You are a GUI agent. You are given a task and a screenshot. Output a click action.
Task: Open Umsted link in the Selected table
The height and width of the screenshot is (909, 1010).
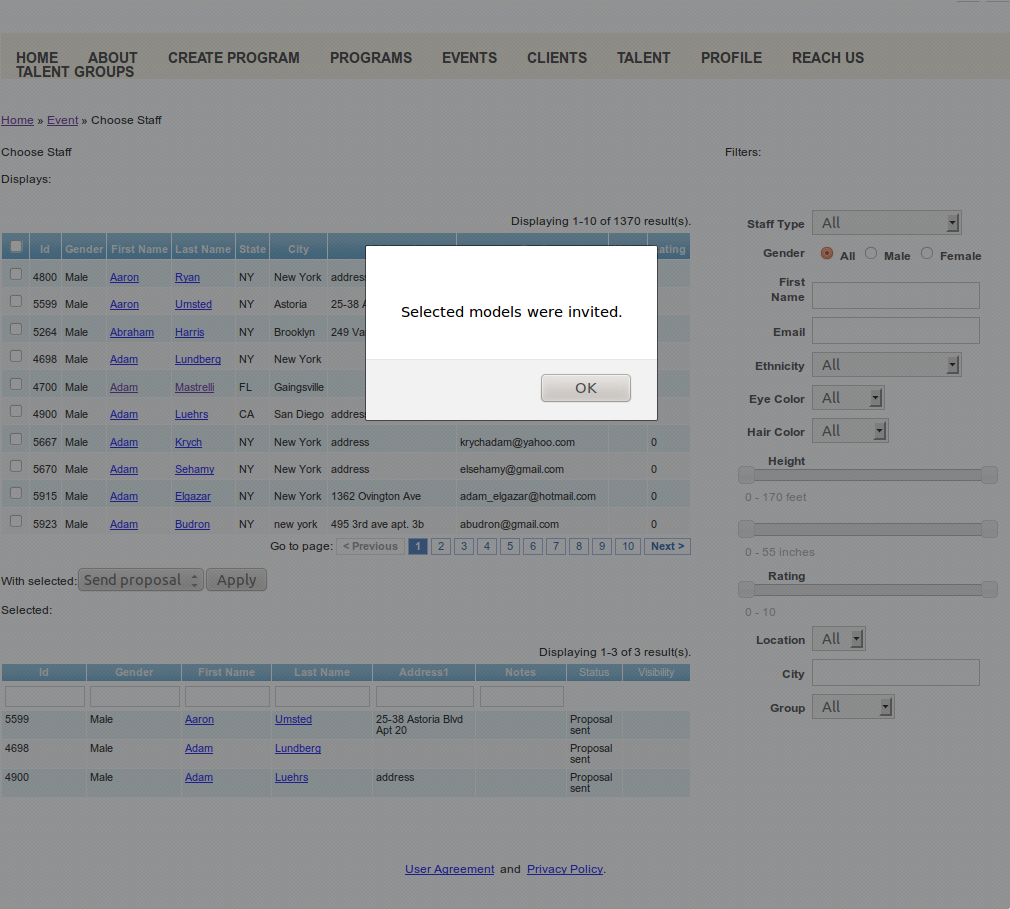pos(293,720)
